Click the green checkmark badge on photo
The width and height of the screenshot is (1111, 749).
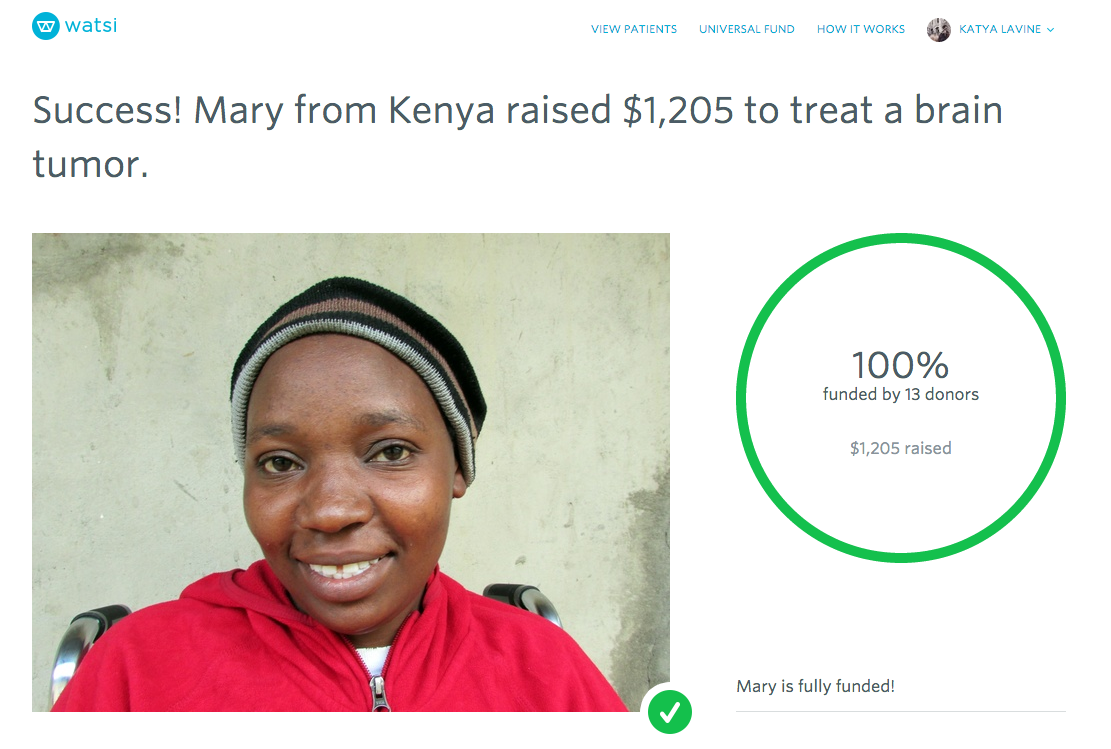[669, 712]
